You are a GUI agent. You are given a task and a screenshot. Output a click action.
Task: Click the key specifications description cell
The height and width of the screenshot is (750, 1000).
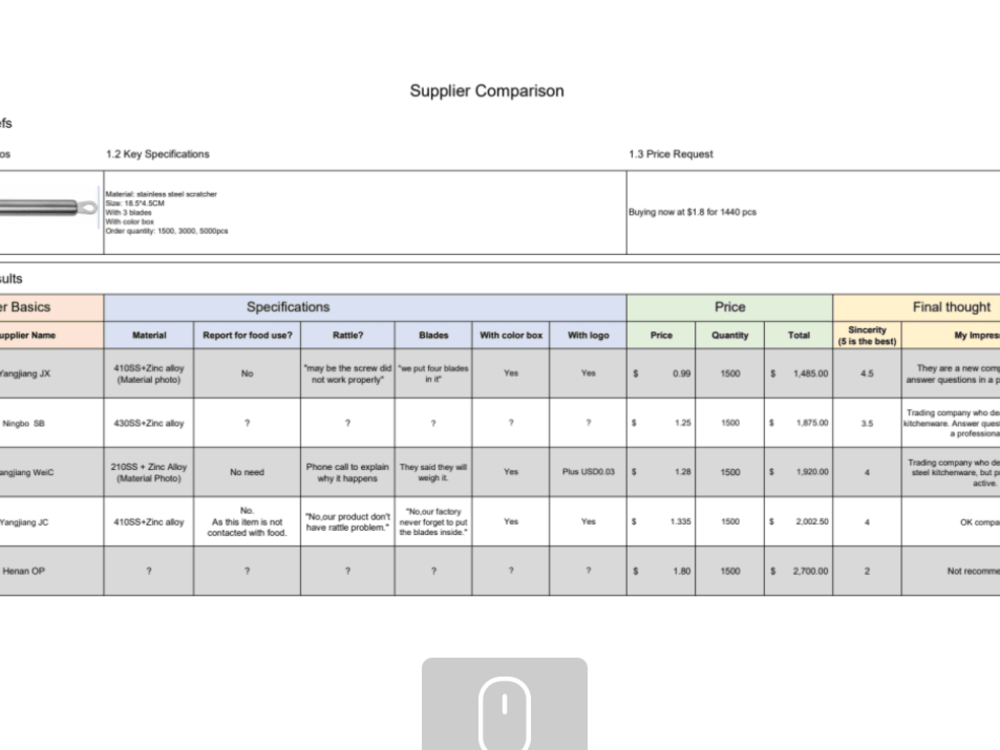(x=365, y=212)
